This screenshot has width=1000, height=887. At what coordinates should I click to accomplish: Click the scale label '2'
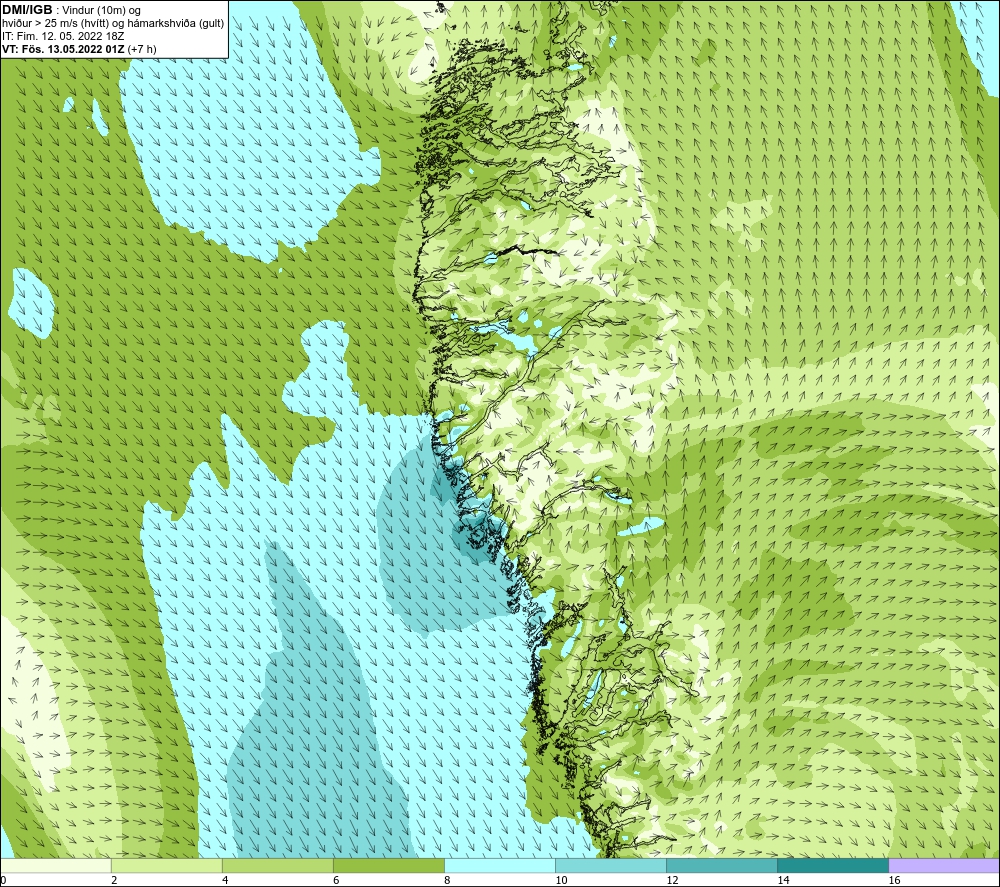(x=114, y=881)
